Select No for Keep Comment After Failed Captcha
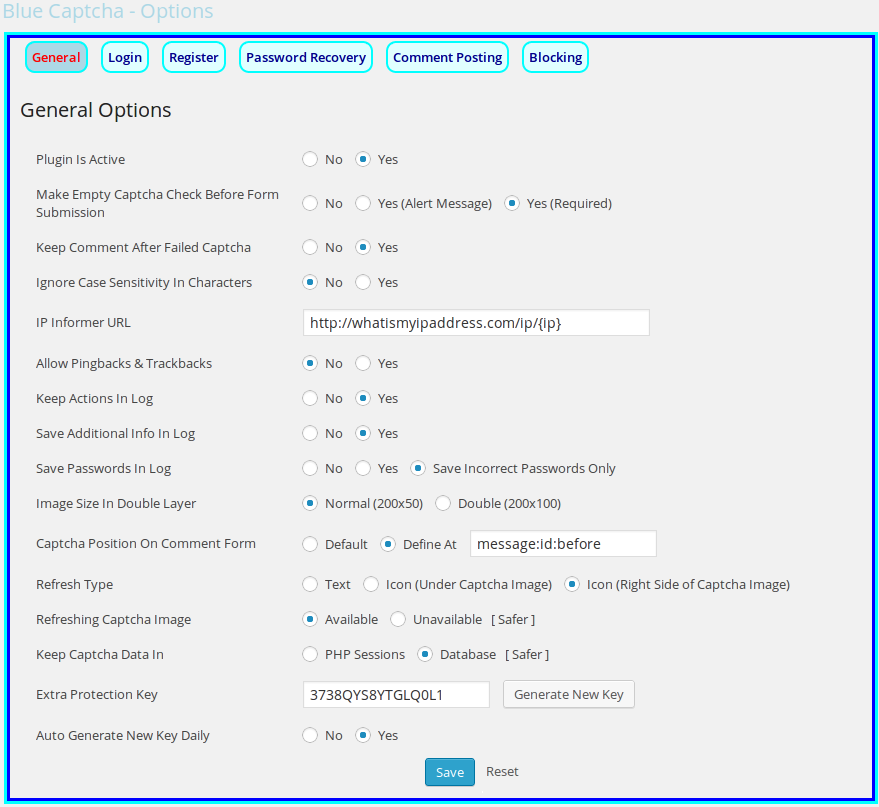The height and width of the screenshot is (807, 879). click(310, 247)
